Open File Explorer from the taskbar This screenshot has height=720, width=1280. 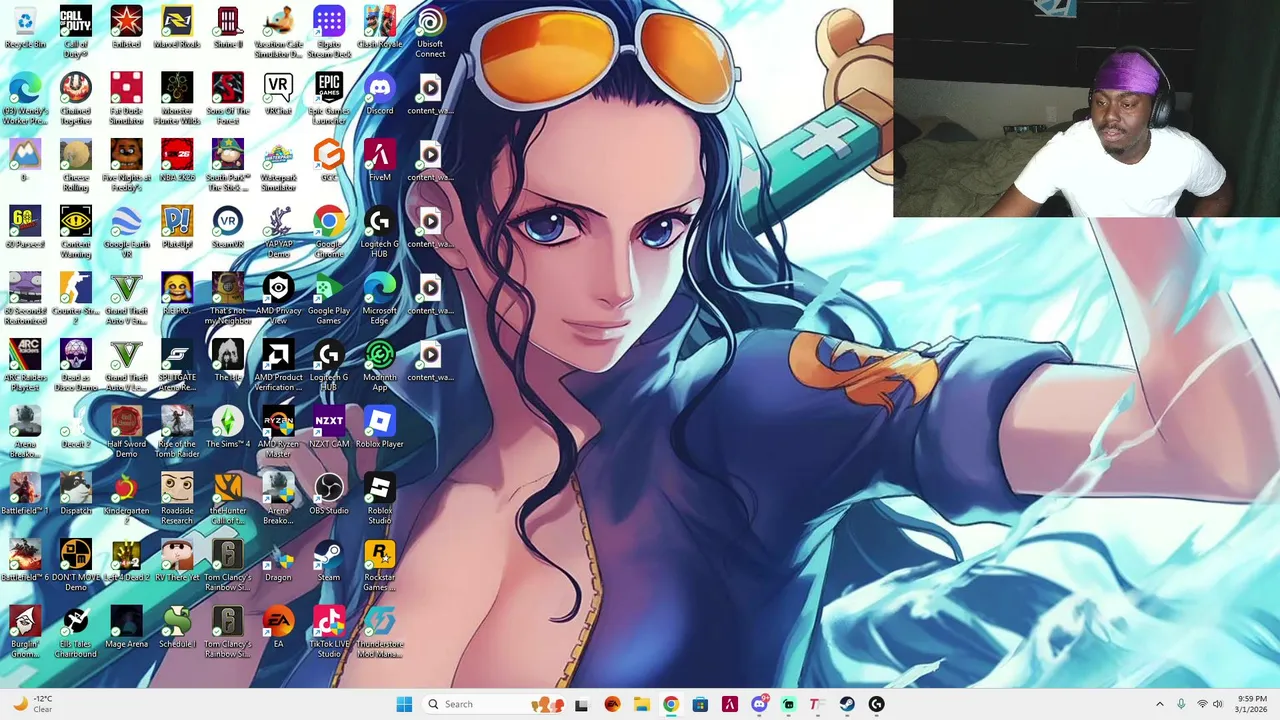click(x=641, y=704)
